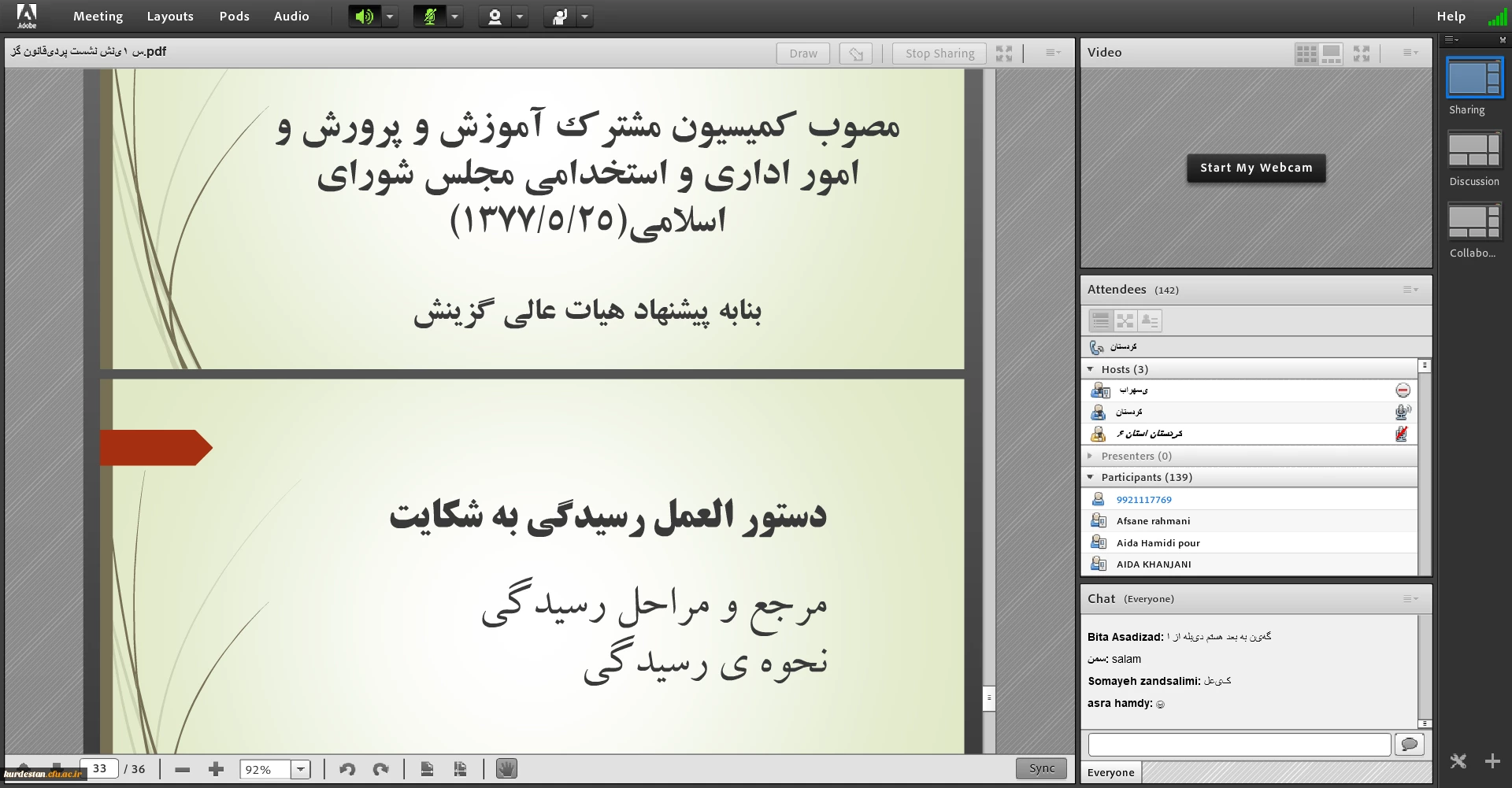
Task: Click the Stop Sharing button
Action: (x=939, y=54)
